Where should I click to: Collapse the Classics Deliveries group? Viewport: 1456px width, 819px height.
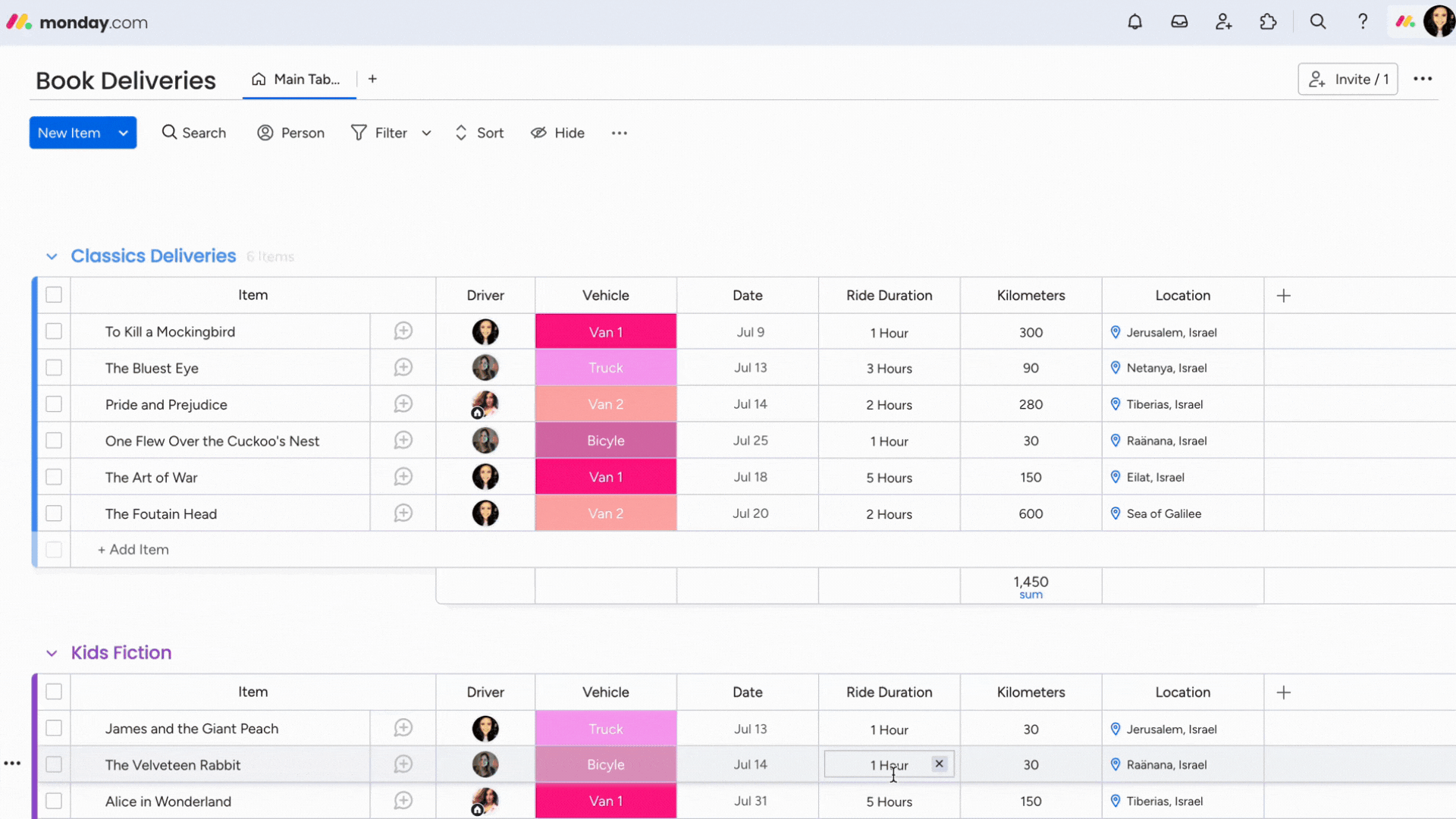(51, 256)
